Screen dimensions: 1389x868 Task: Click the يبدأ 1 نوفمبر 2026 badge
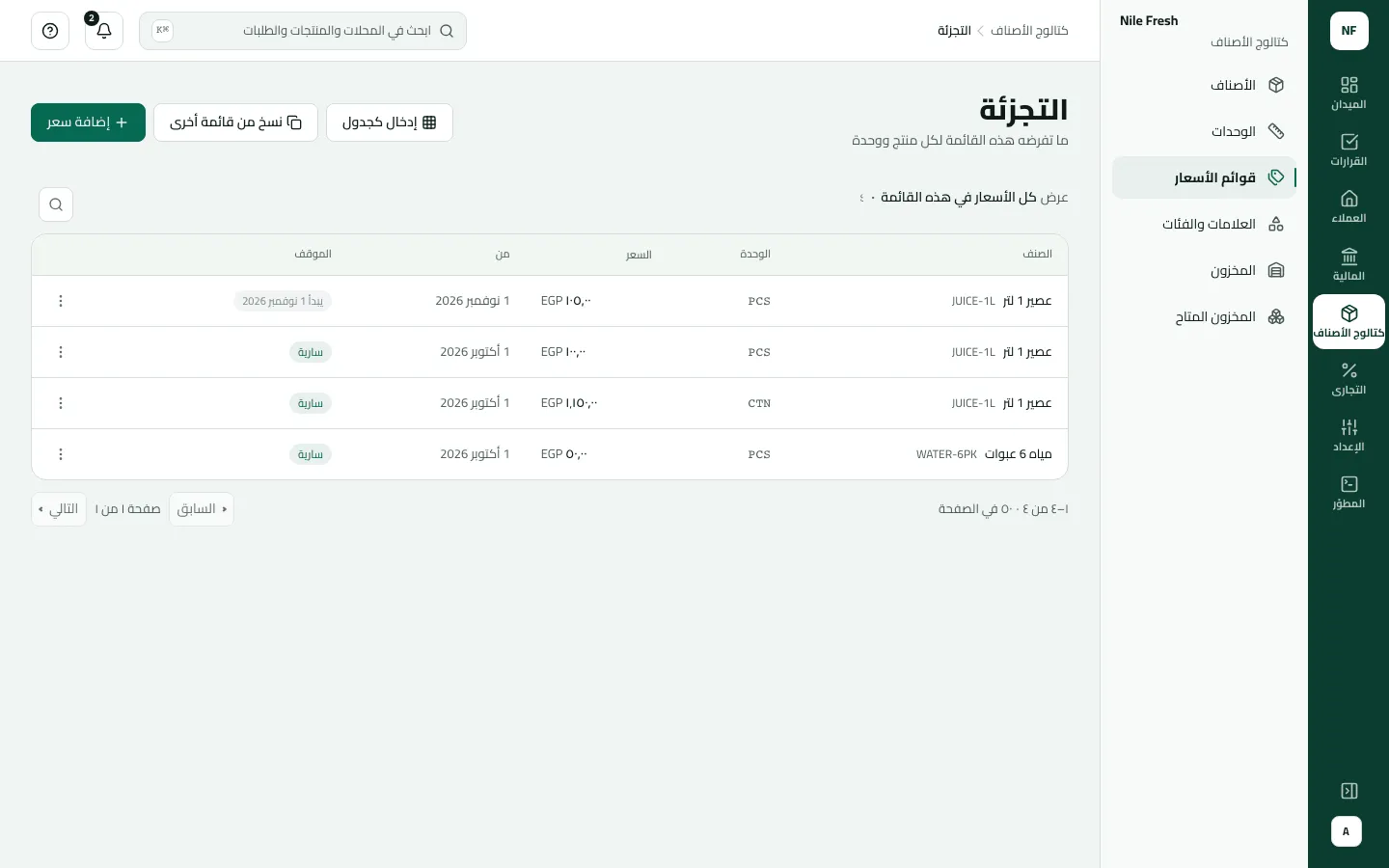click(283, 301)
